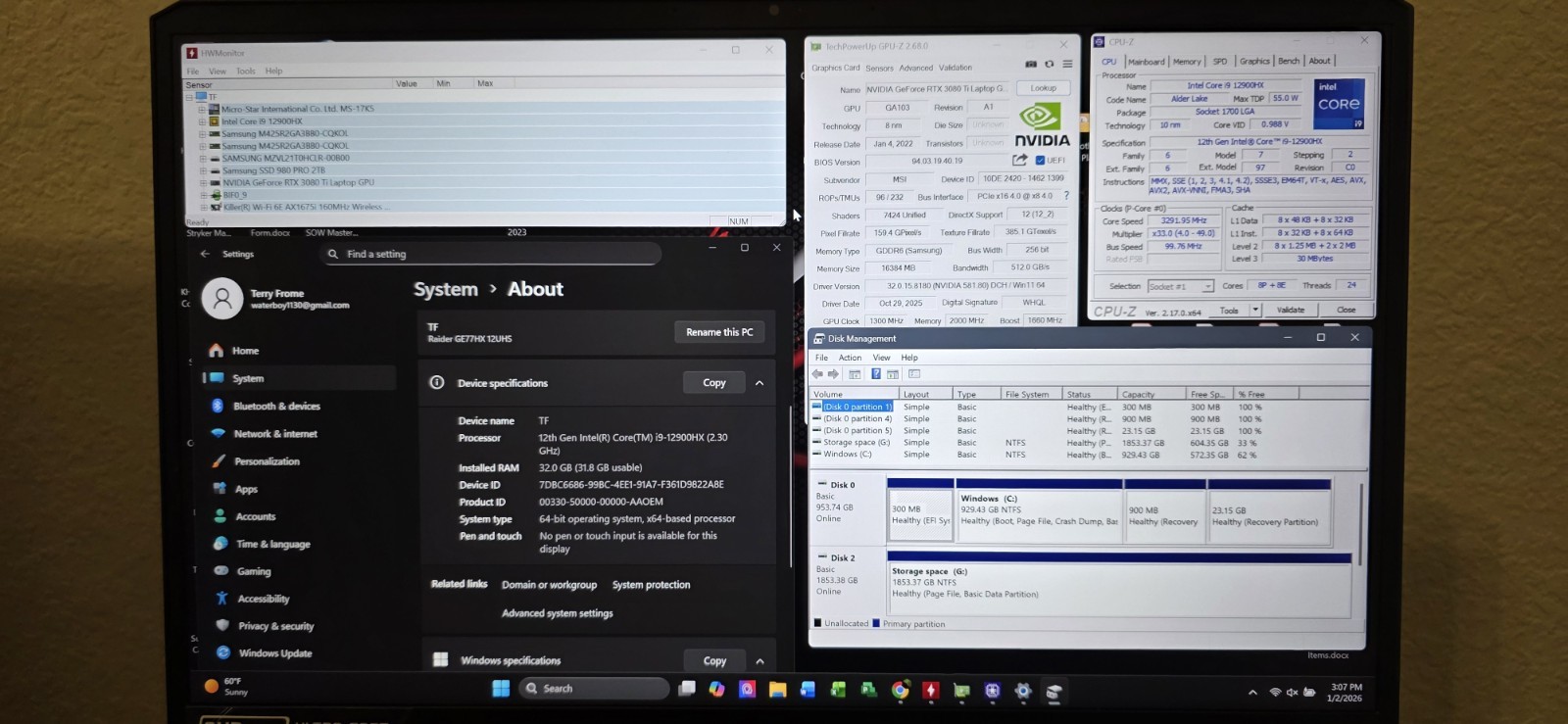Expand the NVIDIA GeForce RTX 3080 Ti node

coord(203,182)
